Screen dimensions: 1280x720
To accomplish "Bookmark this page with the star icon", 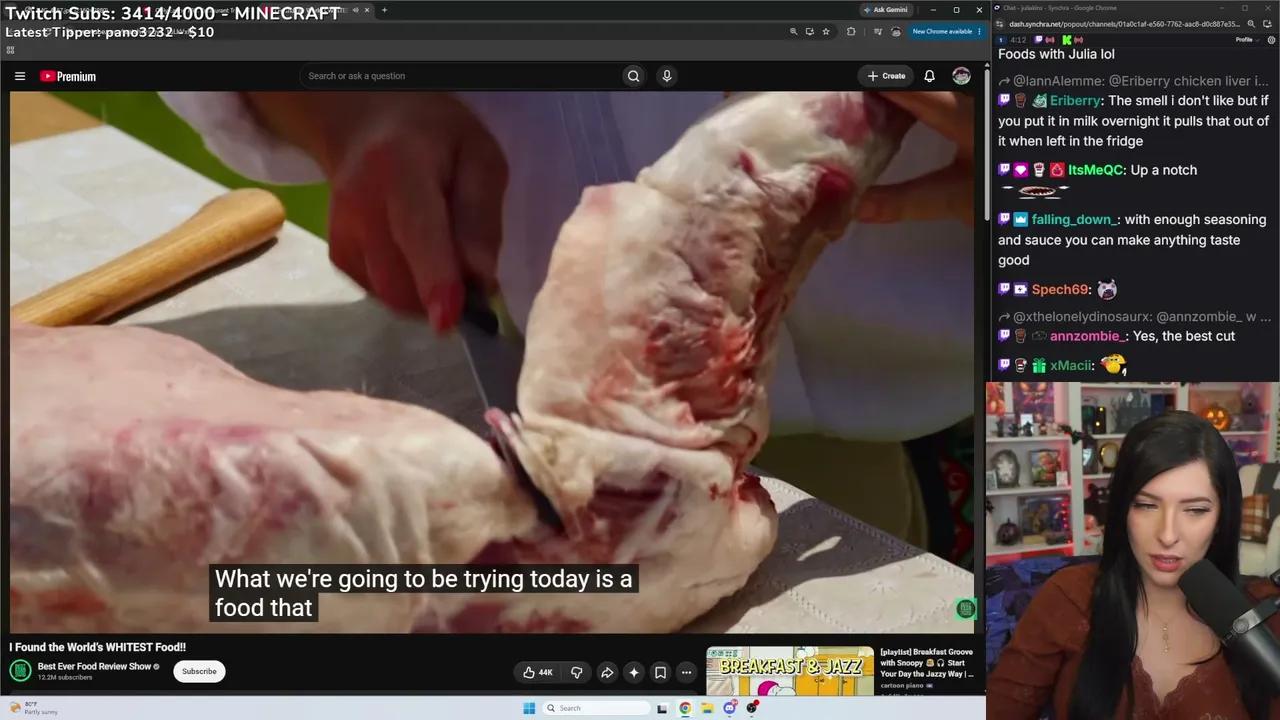I will point(826,31).
